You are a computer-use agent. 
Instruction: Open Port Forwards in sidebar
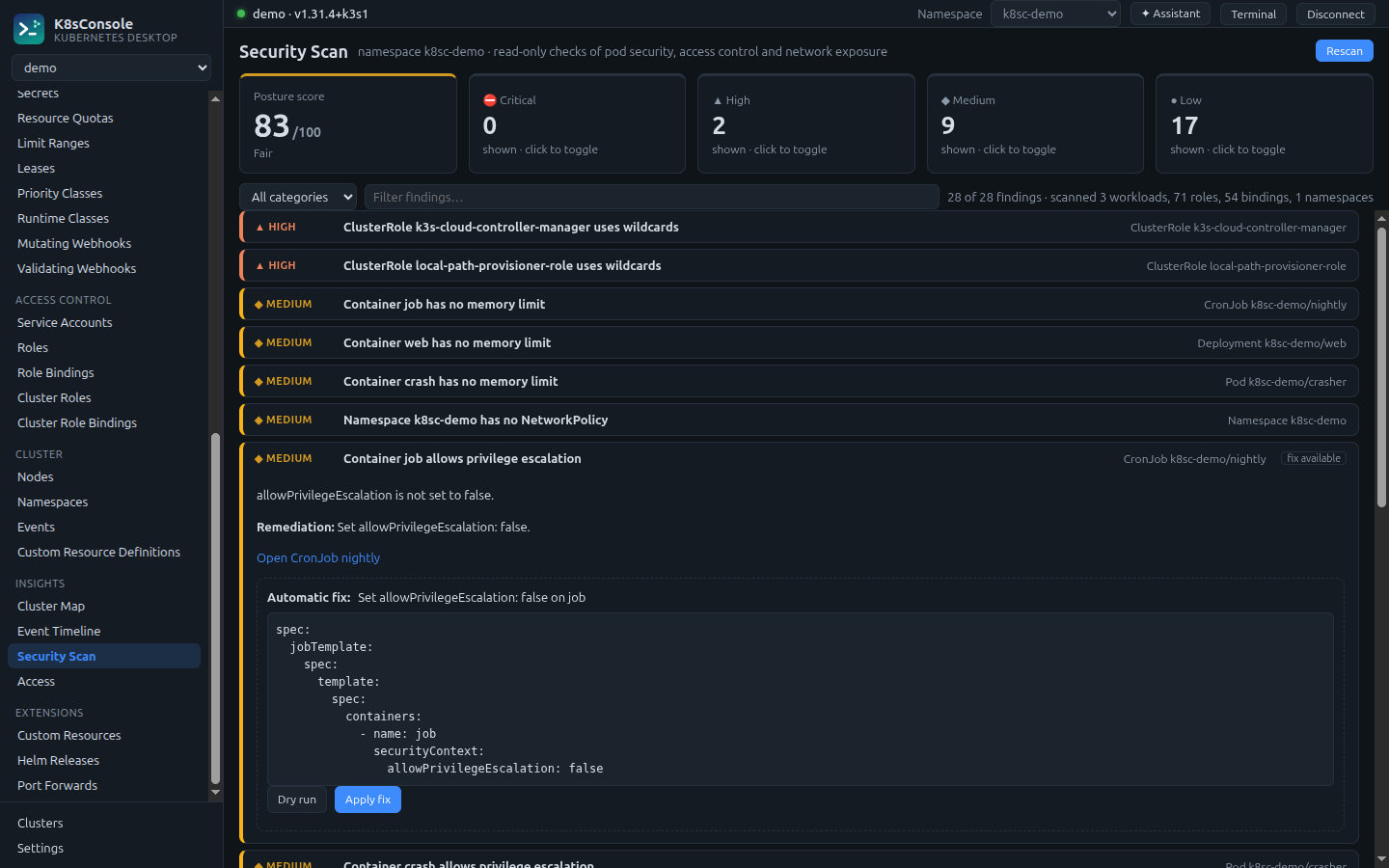[104, 785]
